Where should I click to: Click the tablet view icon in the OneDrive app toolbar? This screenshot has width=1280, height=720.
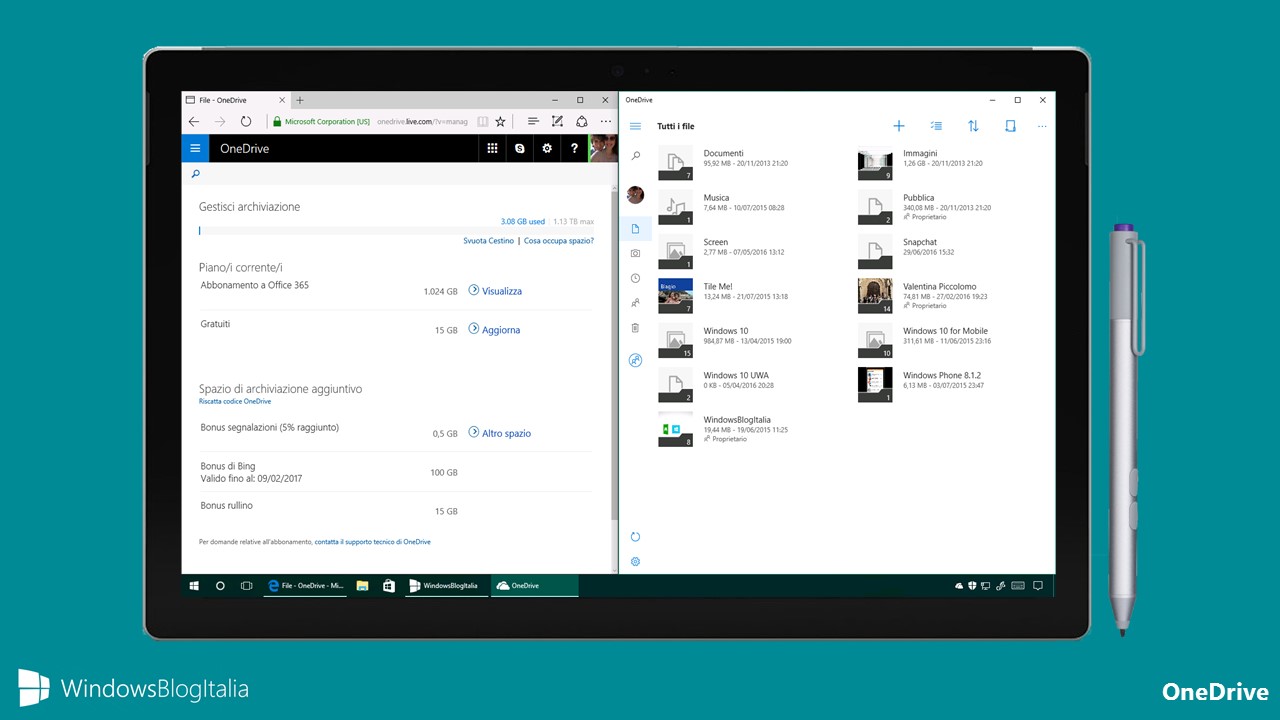tap(1010, 126)
